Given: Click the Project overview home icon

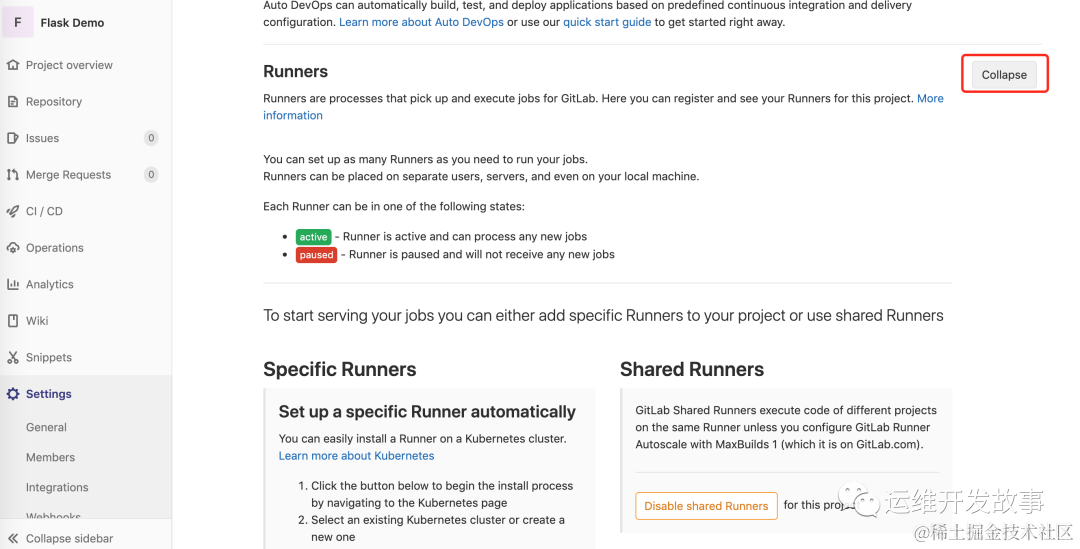Looking at the screenshot, I should click(12, 65).
